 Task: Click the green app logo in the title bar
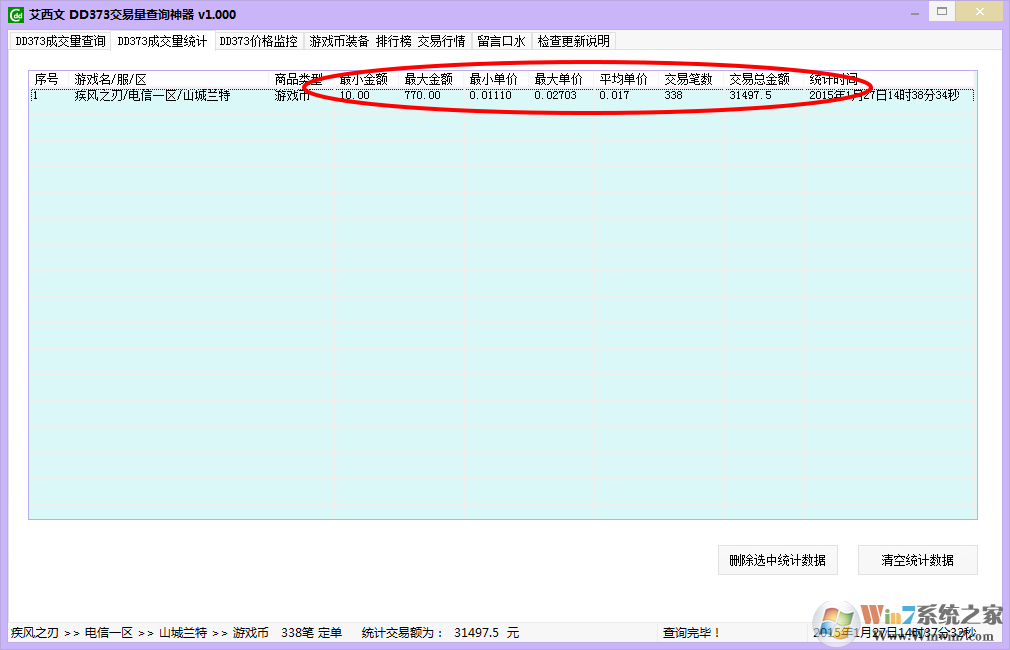pos(14,14)
